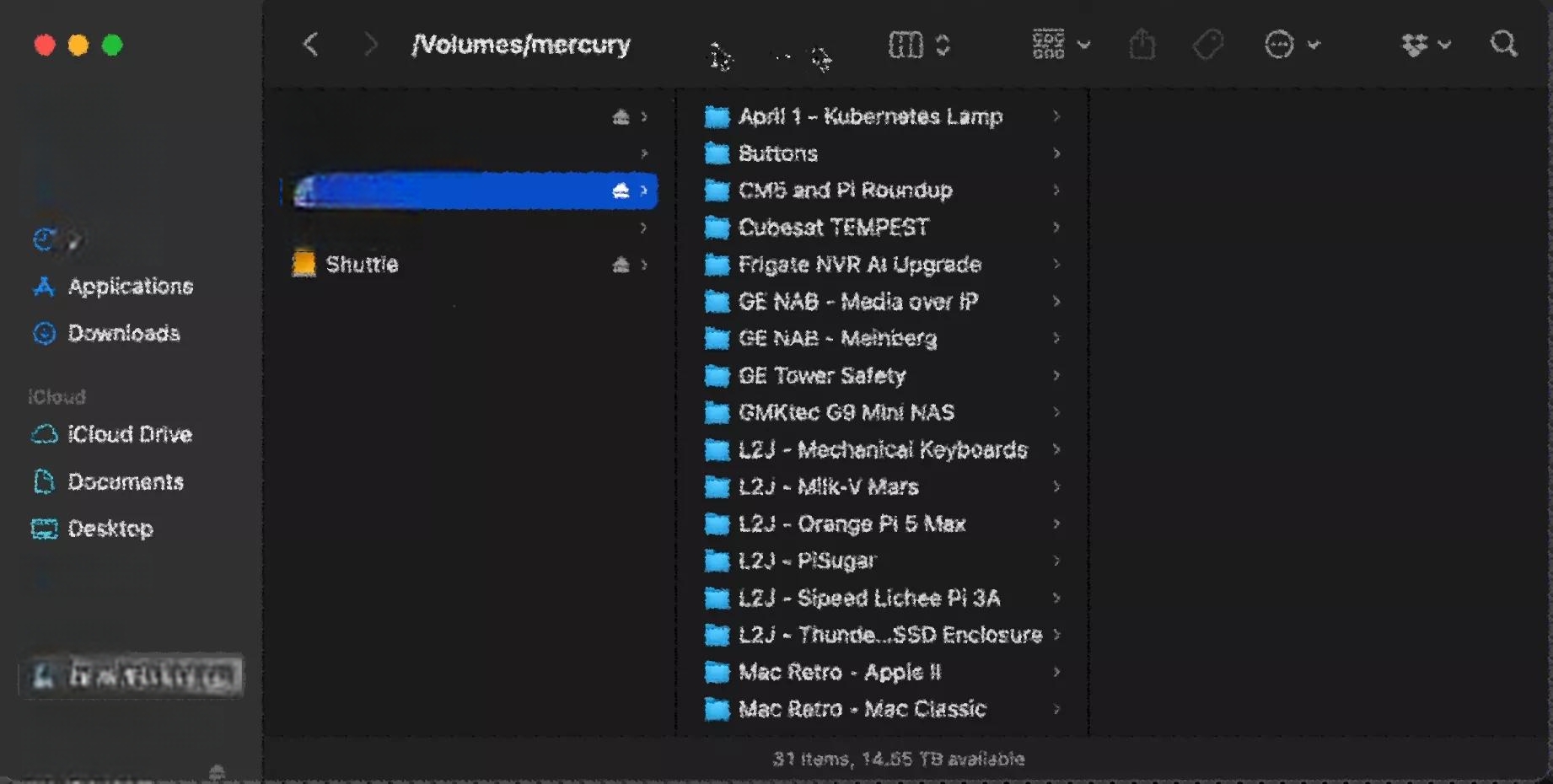The width and height of the screenshot is (1553, 784).
Task: Open iCloud Drive sidebar location
Action: tap(129, 434)
